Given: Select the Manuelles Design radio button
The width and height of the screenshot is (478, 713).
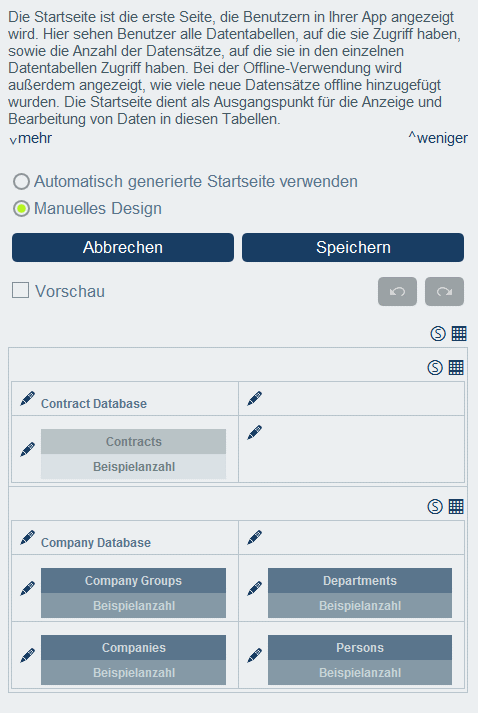Looking at the screenshot, I should point(21,208).
